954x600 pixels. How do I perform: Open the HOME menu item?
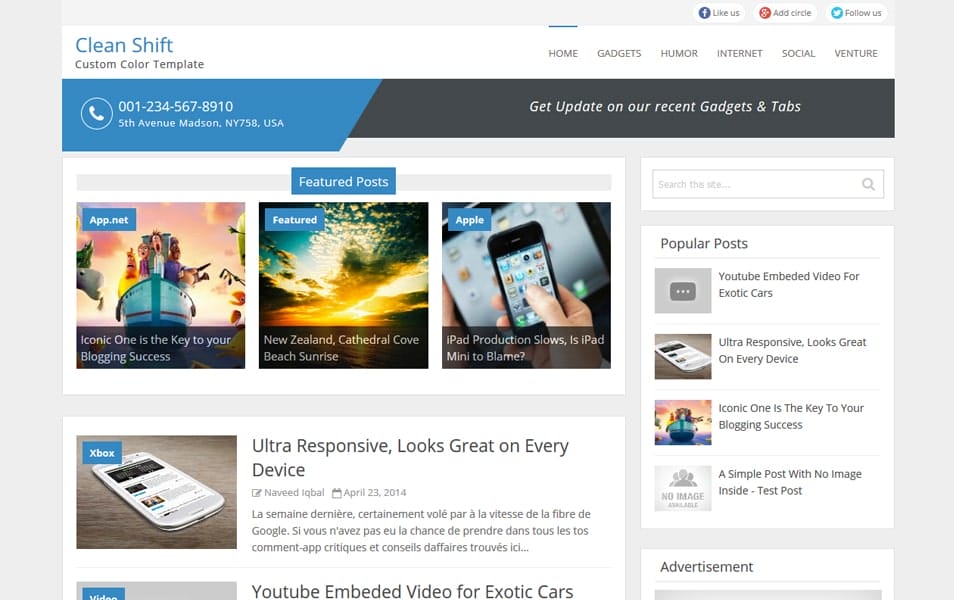click(563, 53)
